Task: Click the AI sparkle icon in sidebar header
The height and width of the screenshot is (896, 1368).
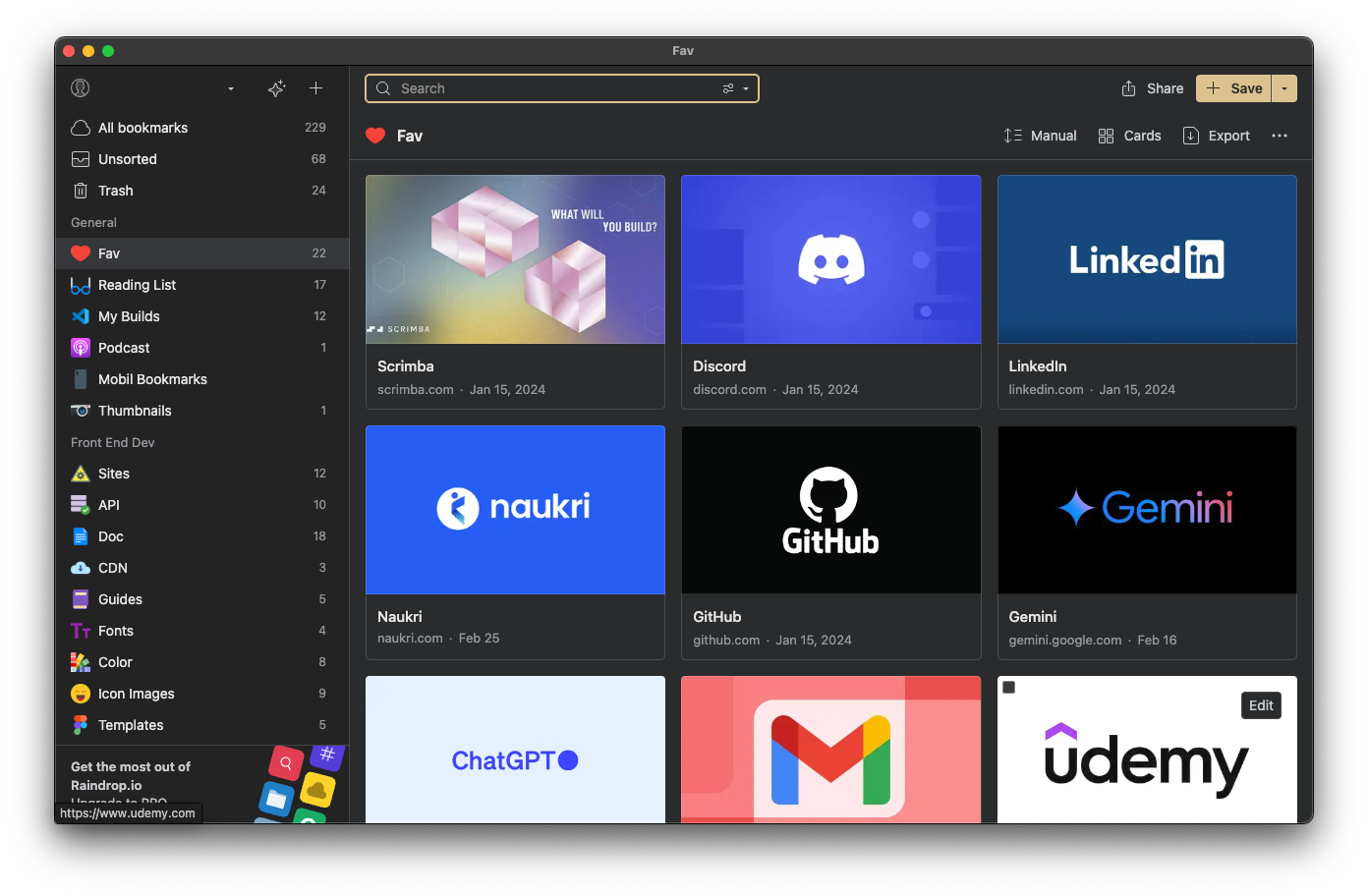Action: coord(277,88)
